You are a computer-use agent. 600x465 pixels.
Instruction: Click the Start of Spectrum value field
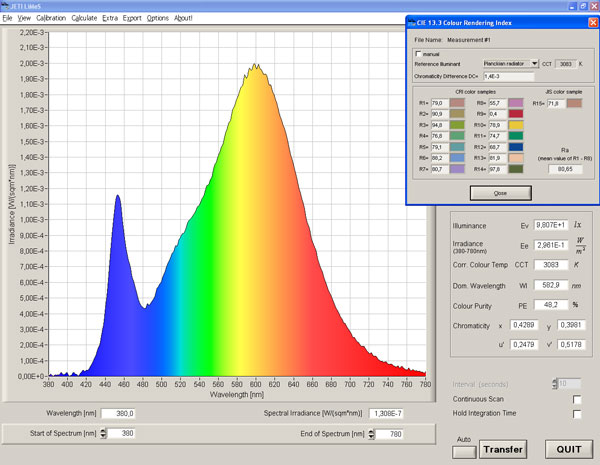click(x=121, y=433)
